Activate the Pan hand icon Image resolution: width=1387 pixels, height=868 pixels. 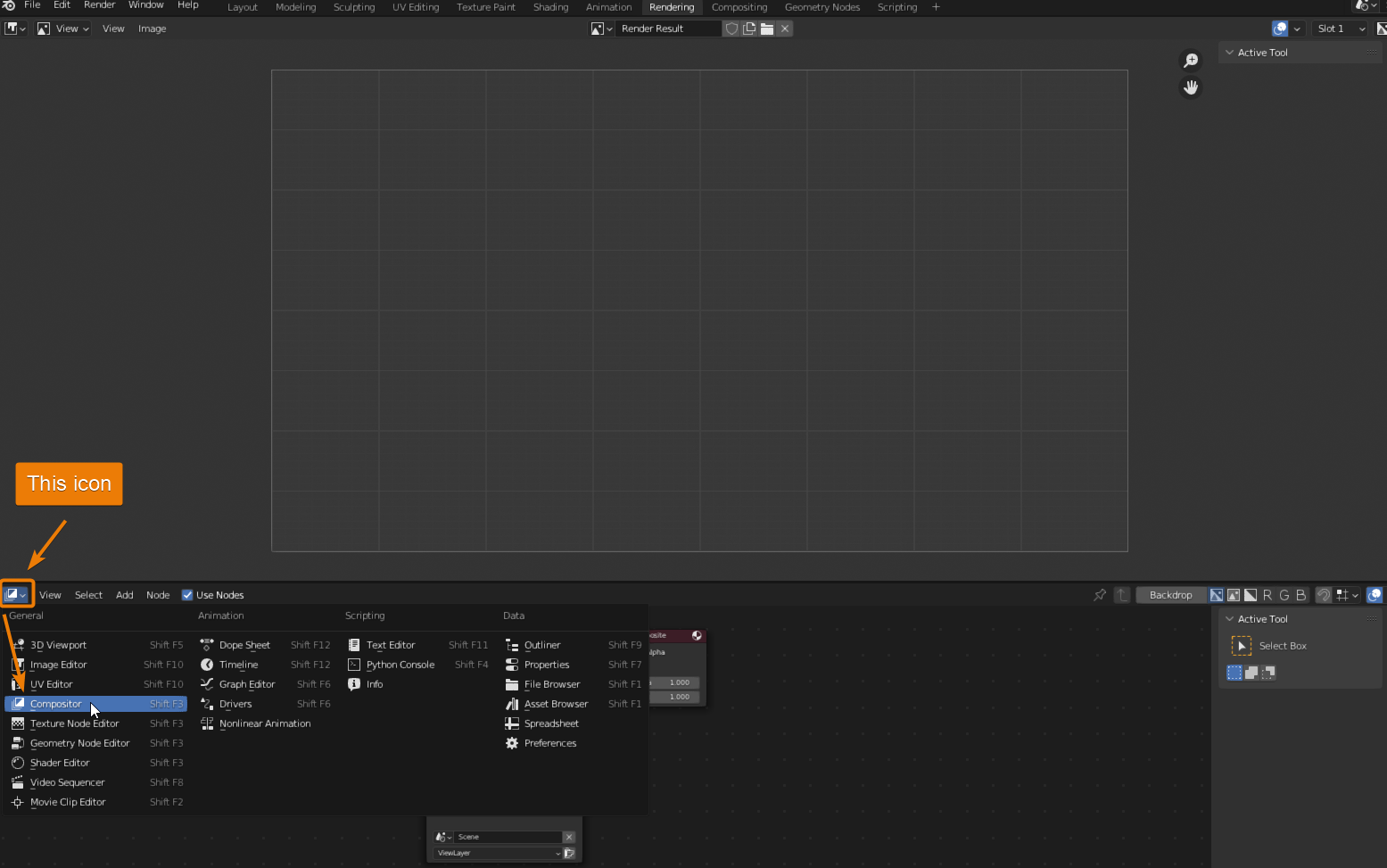[x=1191, y=87]
